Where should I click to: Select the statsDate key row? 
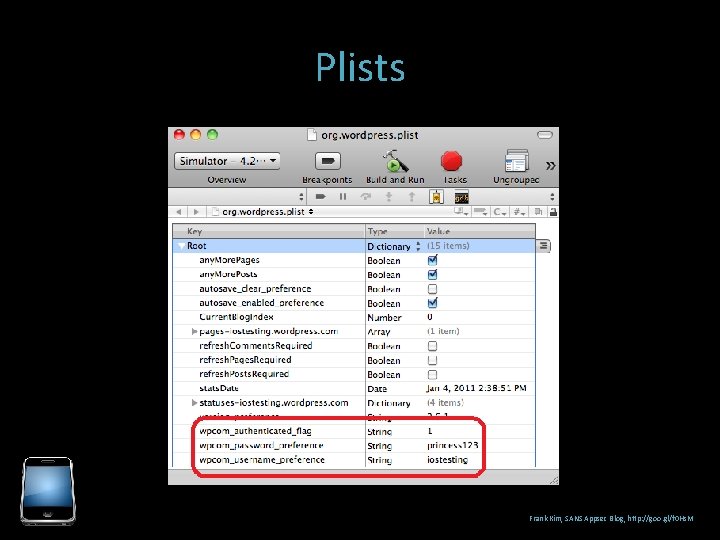pos(354,388)
